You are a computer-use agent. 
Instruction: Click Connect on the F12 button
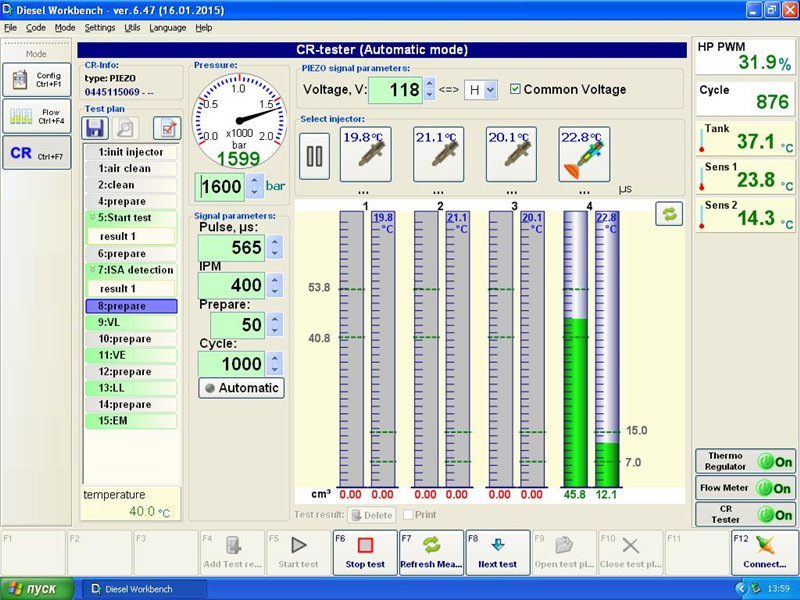coord(764,553)
